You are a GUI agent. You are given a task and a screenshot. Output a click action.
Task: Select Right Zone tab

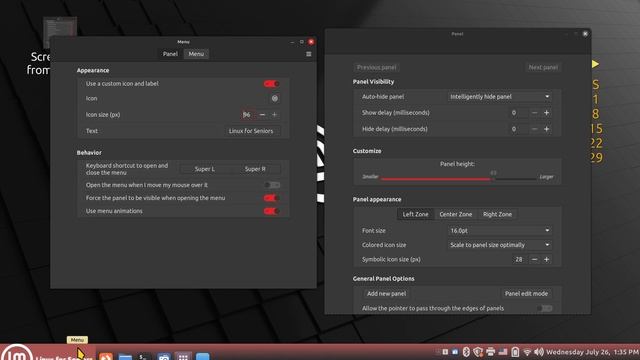tap(497, 214)
